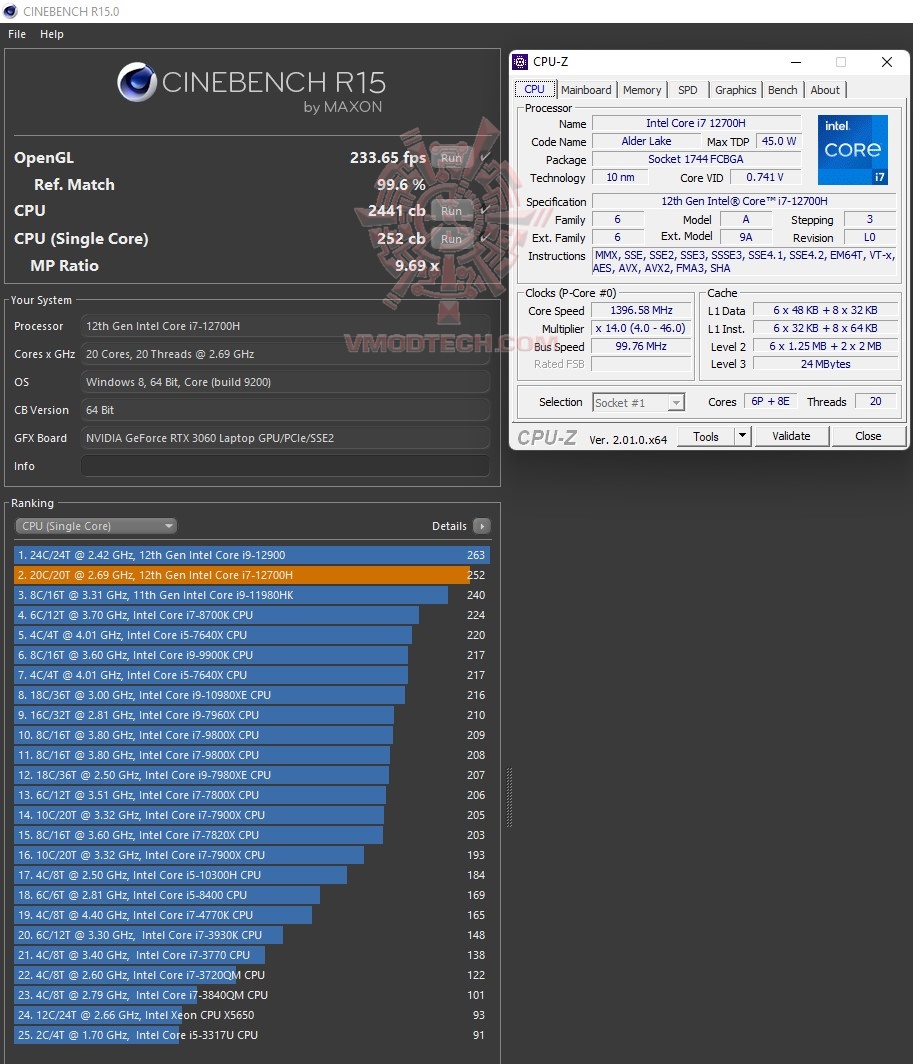The width and height of the screenshot is (913, 1064).
Task: Select ranking row 20 Core i7-3930K
Action: [x=252, y=935]
